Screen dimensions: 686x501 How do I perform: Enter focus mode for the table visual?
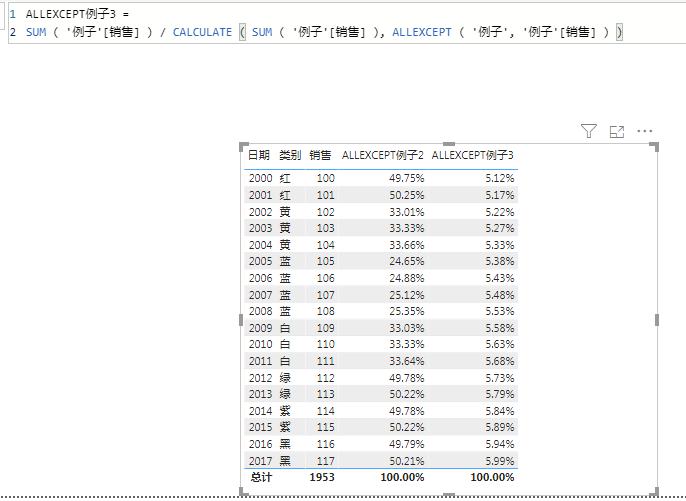617,131
